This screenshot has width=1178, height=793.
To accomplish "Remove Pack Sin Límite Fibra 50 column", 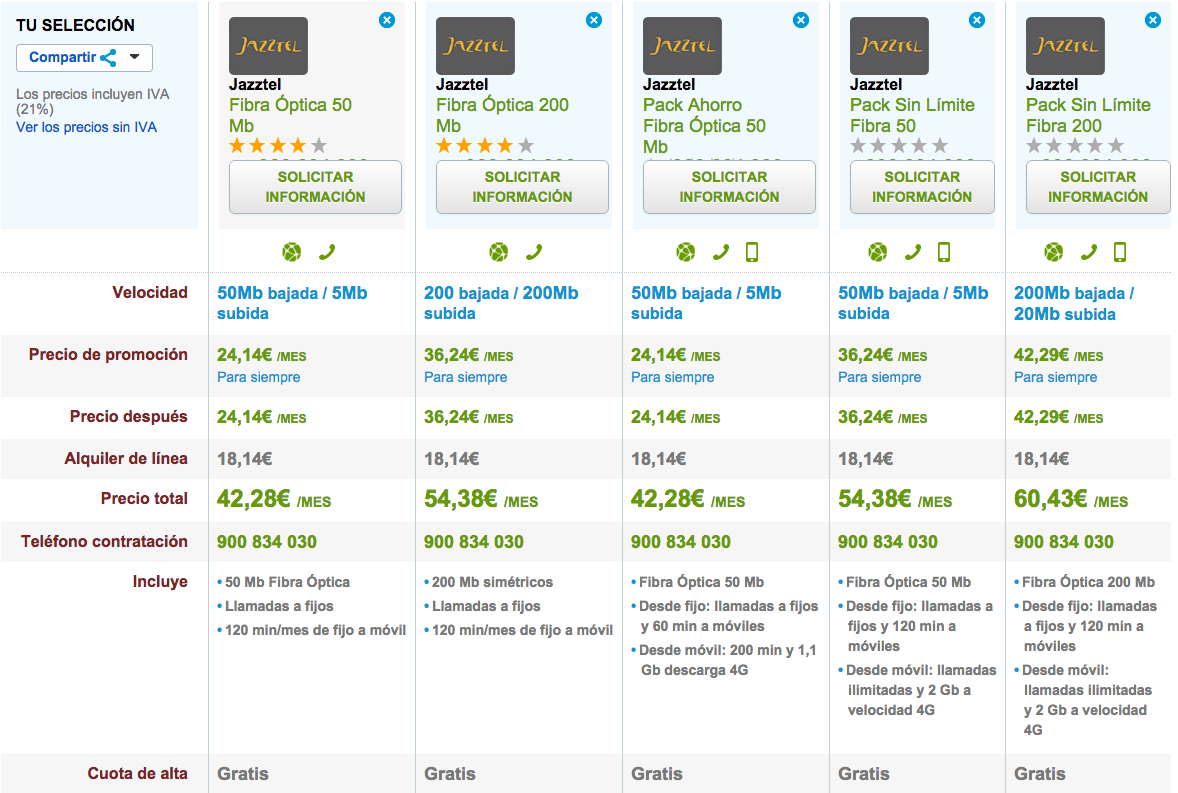I will 977,20.
